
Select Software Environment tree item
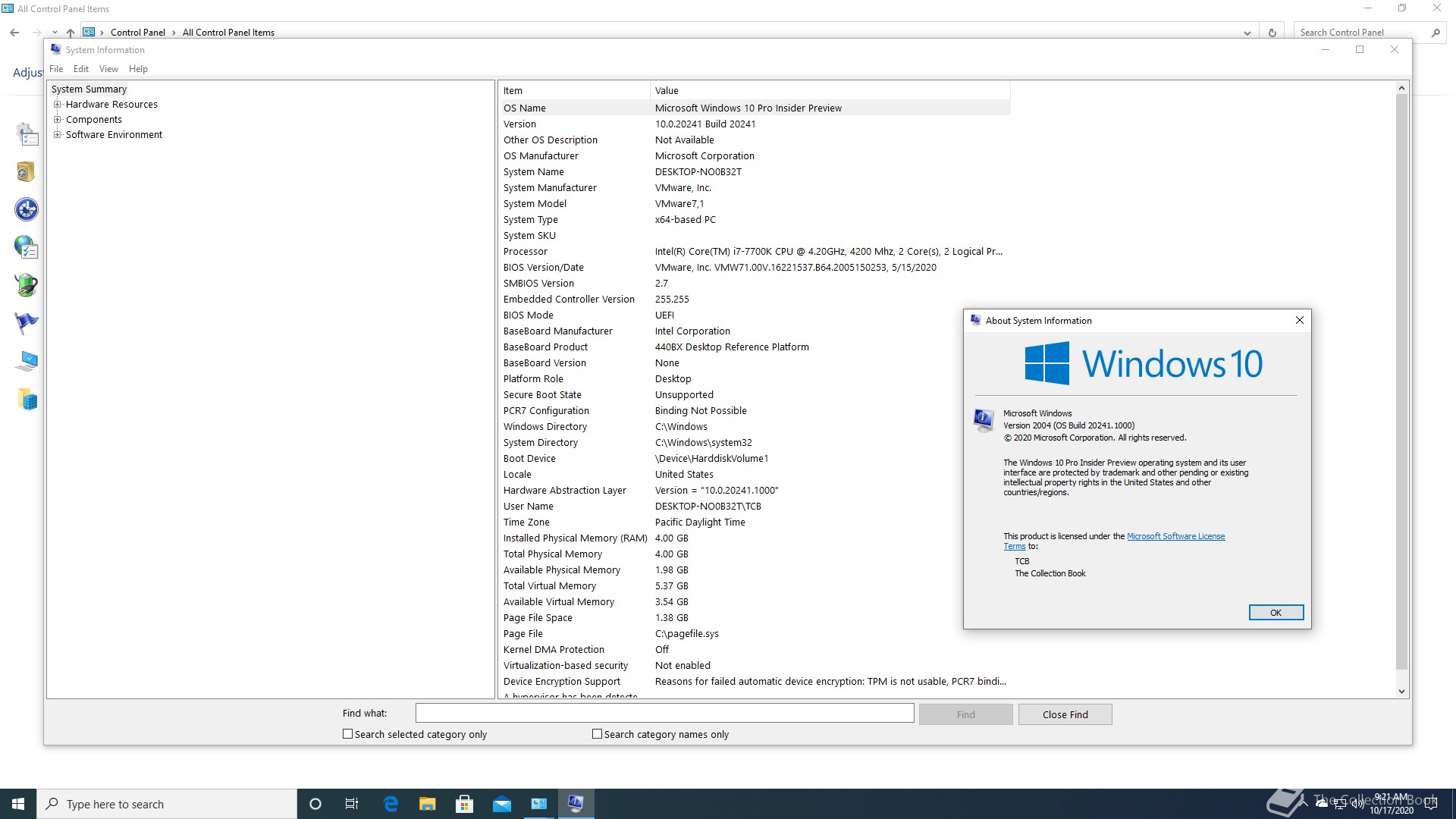tap(114, 135)
